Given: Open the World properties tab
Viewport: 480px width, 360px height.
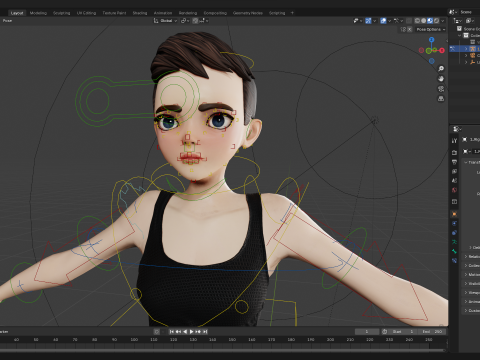Looking at the screenshot, I should point(454,190).
